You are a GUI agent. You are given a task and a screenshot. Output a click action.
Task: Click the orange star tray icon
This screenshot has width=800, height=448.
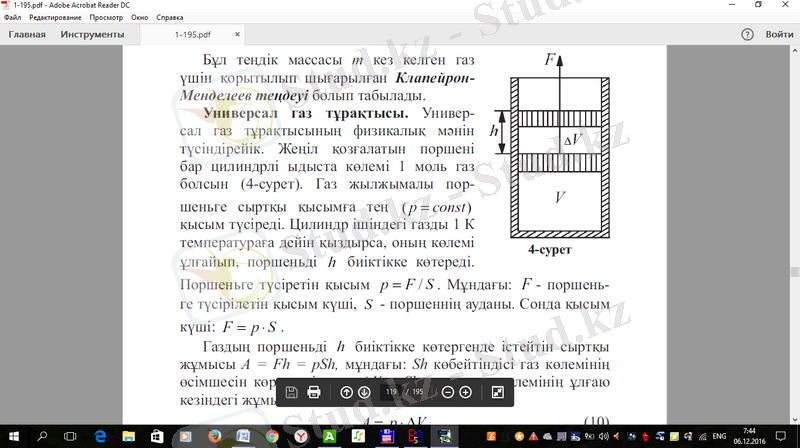click(x=519, y=437)
